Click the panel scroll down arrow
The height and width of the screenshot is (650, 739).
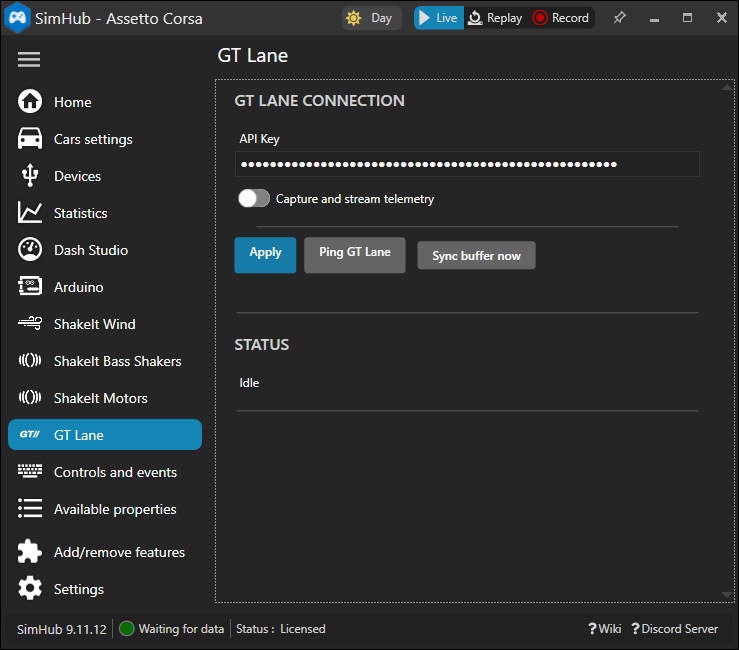coord(727,595)
